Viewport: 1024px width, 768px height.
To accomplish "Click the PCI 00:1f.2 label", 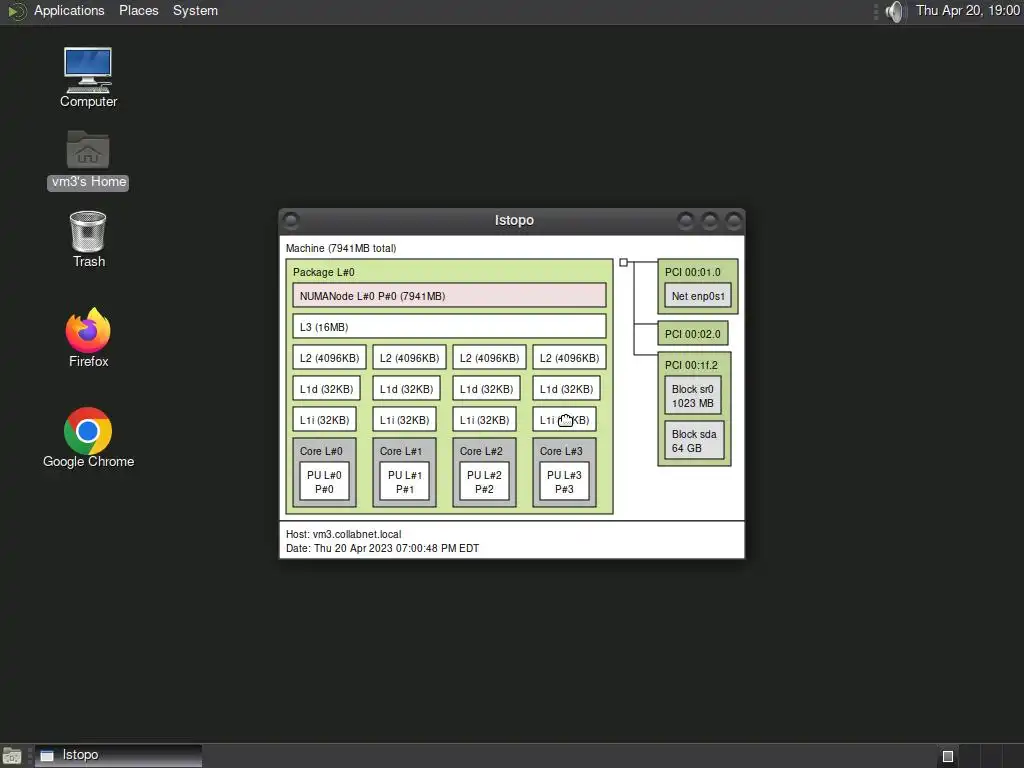I will point(691,365).
